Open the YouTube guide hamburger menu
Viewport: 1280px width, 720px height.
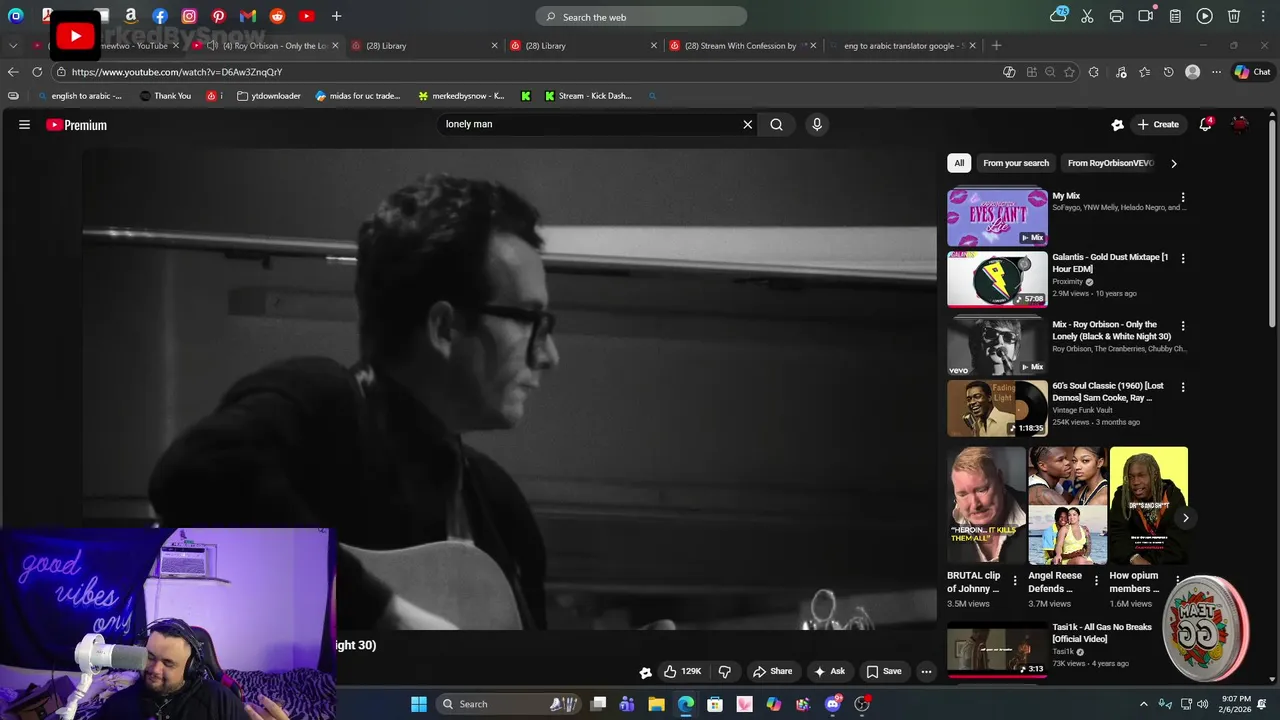tap(24, 125)
